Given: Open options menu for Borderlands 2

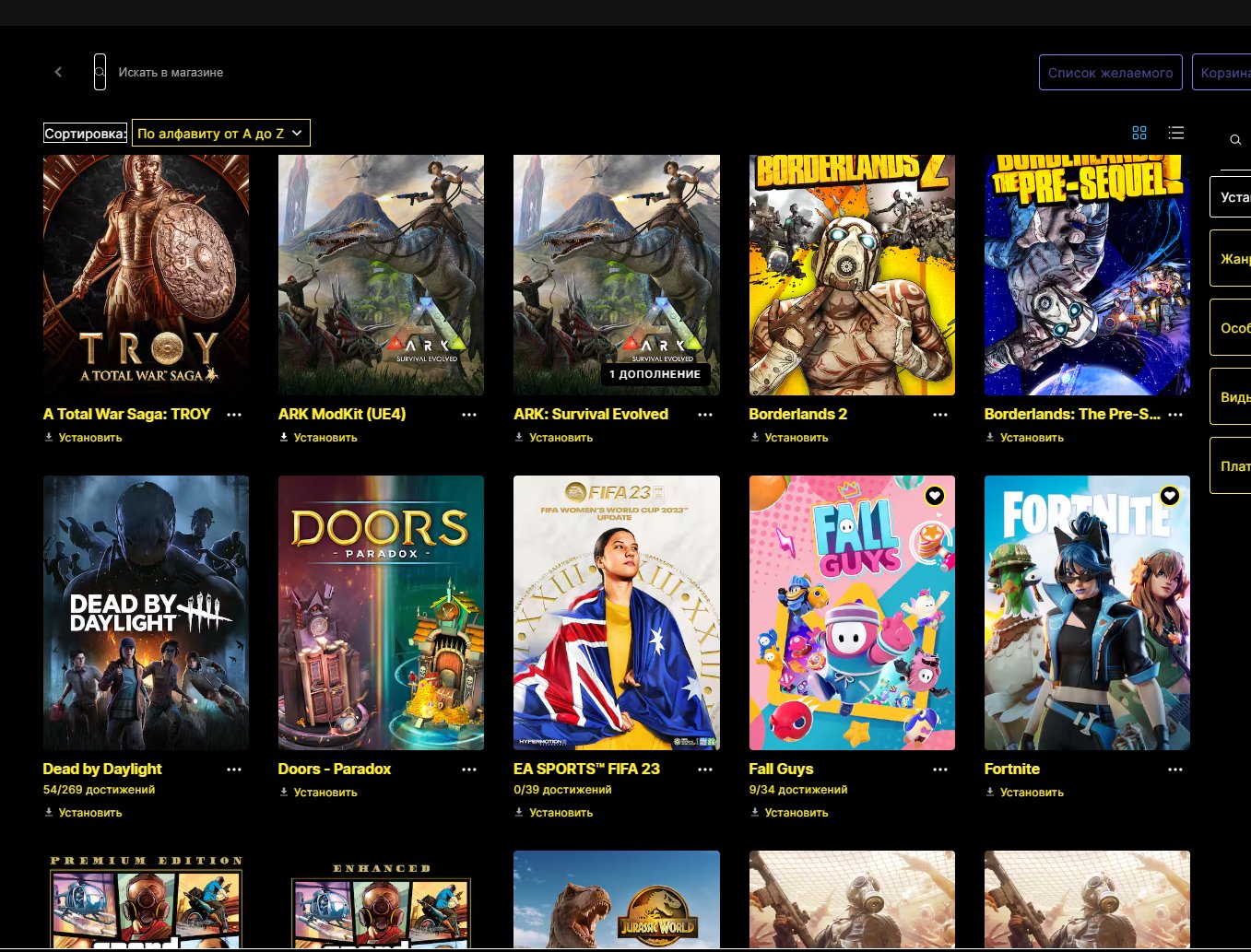Looking at the screenshot, I should [x=940, y=415].
